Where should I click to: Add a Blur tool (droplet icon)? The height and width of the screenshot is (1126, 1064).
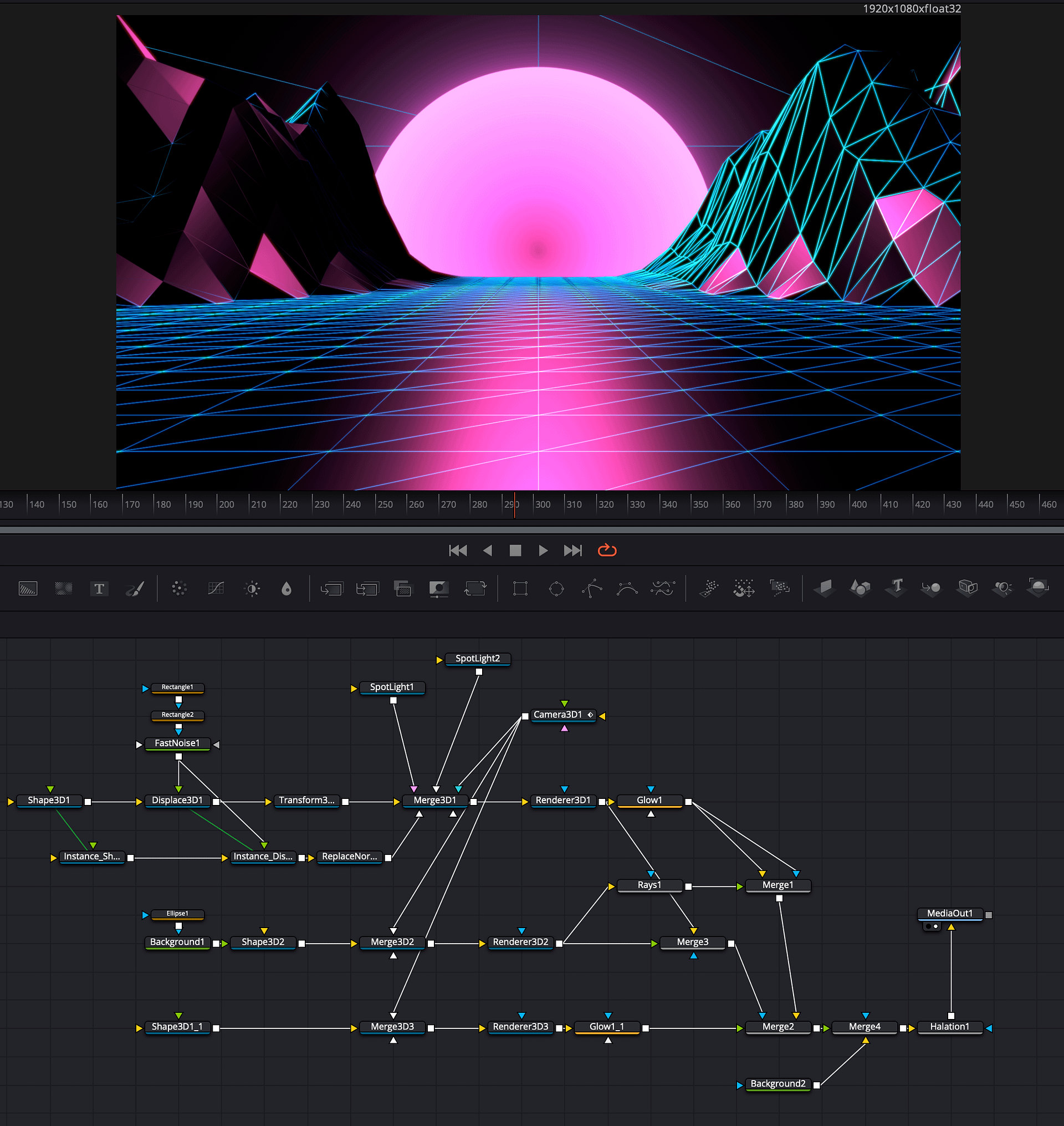pos(287,589)
